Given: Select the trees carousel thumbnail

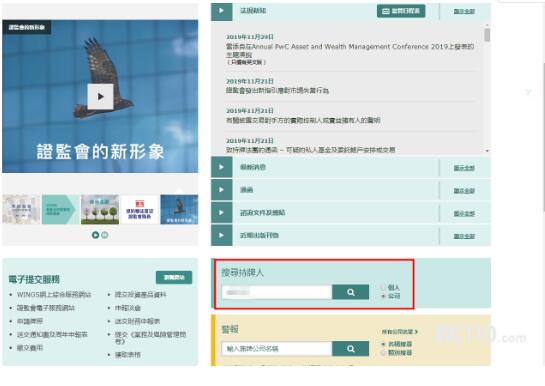Looking at the screenshot, I should (100, 210).
